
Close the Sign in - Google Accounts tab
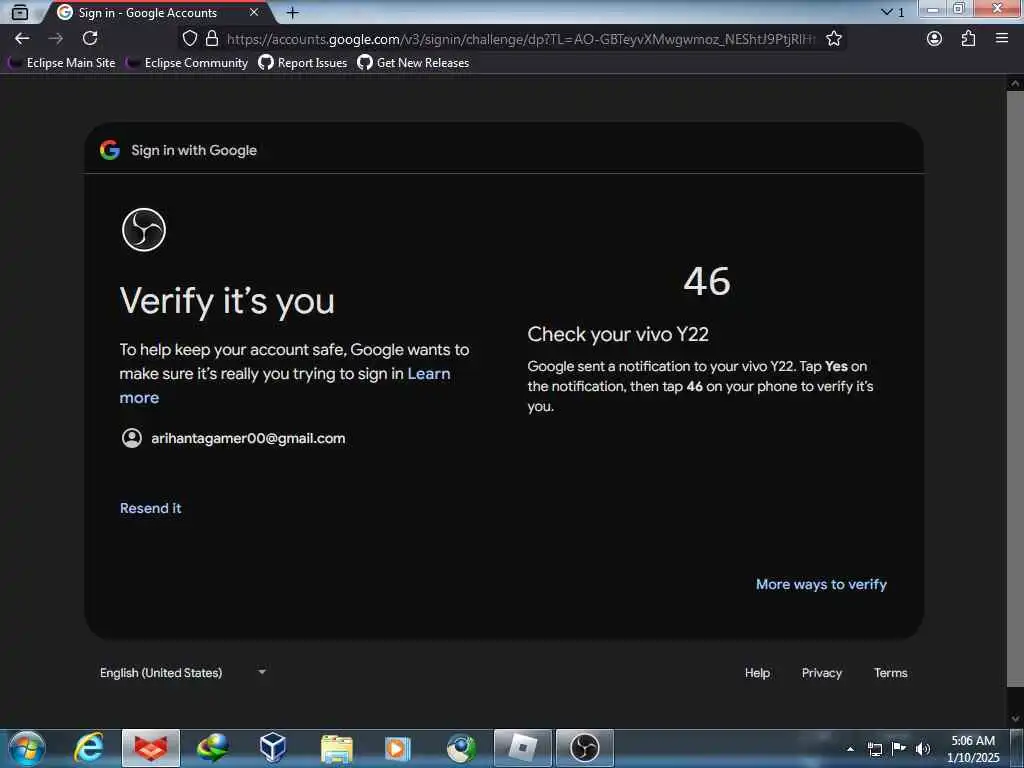pyautogui.click(x=254, y=12)
